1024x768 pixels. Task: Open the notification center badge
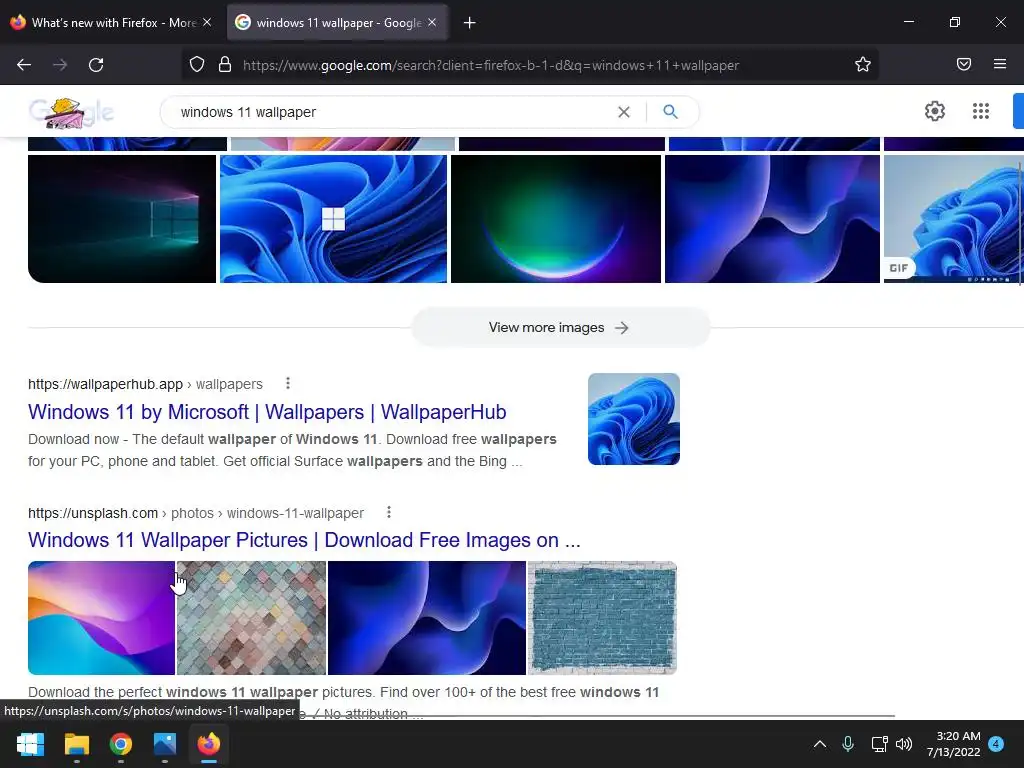click(x=996, y=744)
